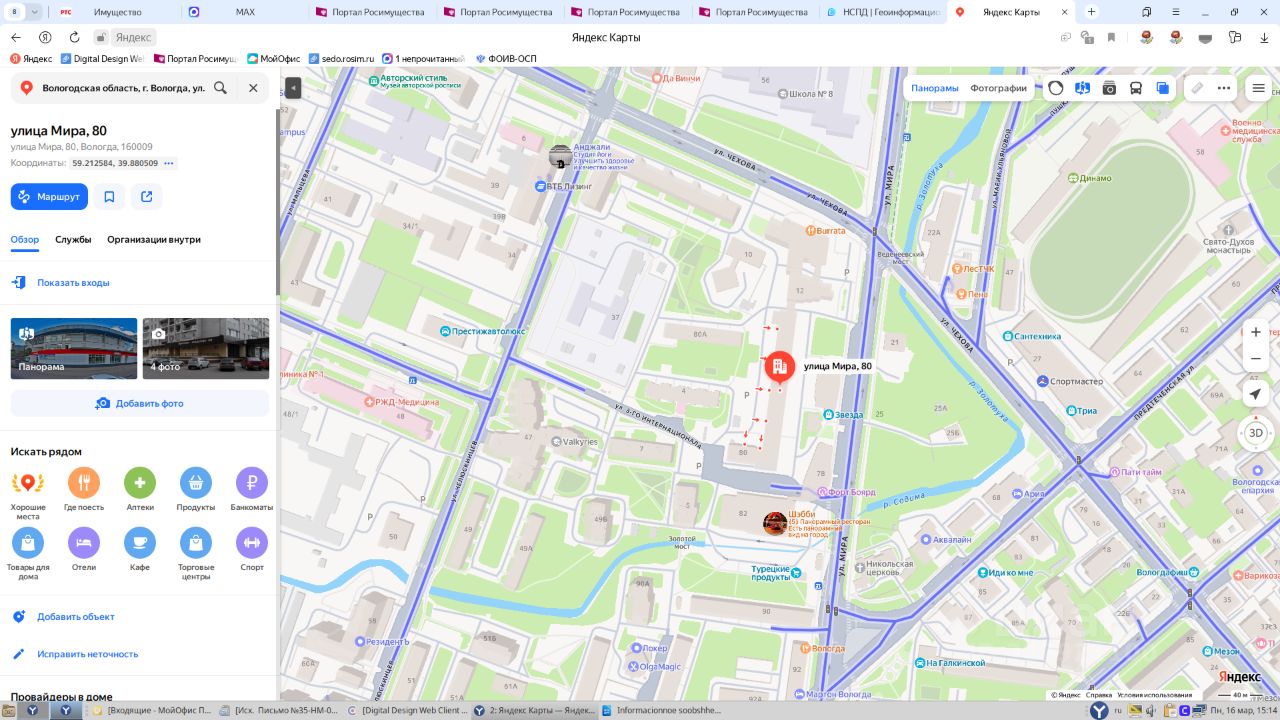
Task: Search nearby Кафе
Action: (x=140, y=551)
